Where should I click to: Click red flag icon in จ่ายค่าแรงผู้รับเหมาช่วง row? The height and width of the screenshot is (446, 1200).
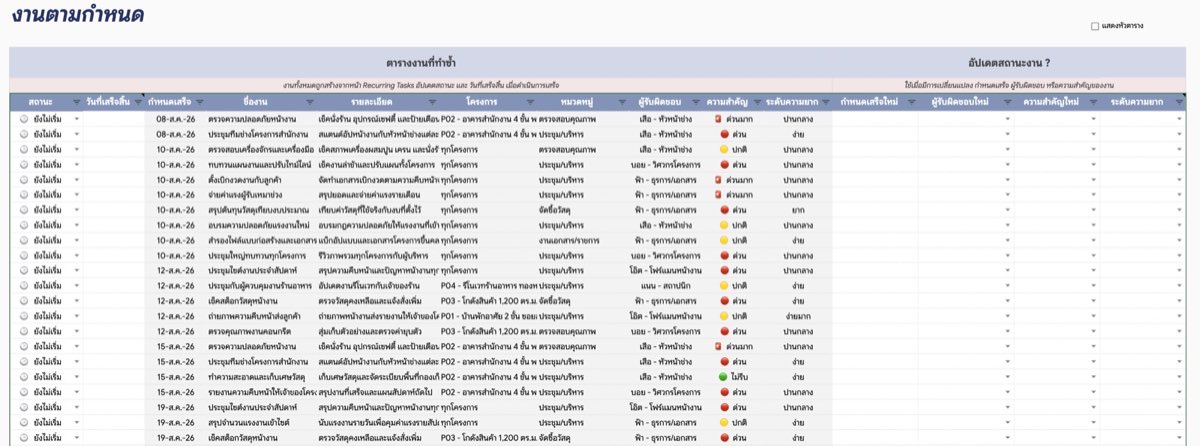tap(719, 195)
